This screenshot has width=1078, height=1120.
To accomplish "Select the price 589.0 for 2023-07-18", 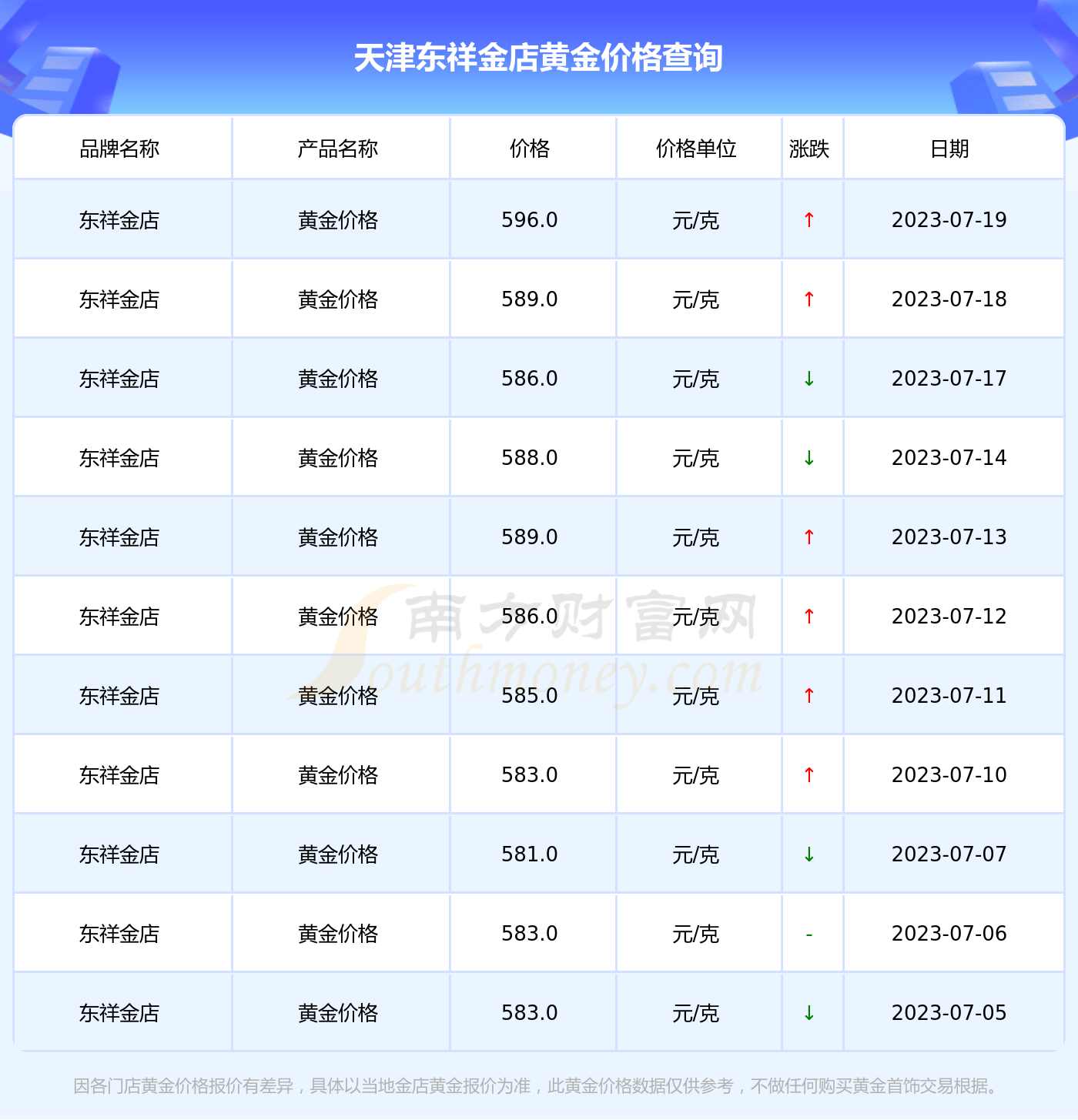I will point(530,299).
